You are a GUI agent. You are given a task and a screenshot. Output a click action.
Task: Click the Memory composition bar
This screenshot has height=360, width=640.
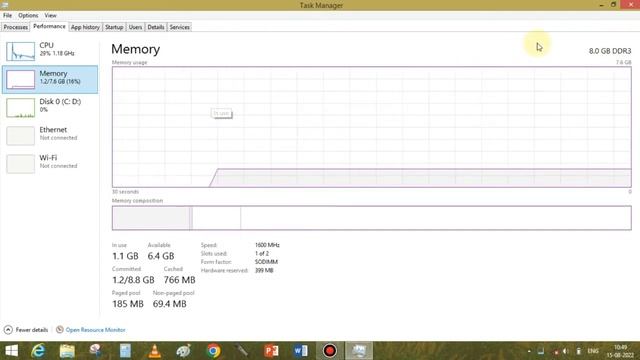pyautogui.click(x=371, y=218)
